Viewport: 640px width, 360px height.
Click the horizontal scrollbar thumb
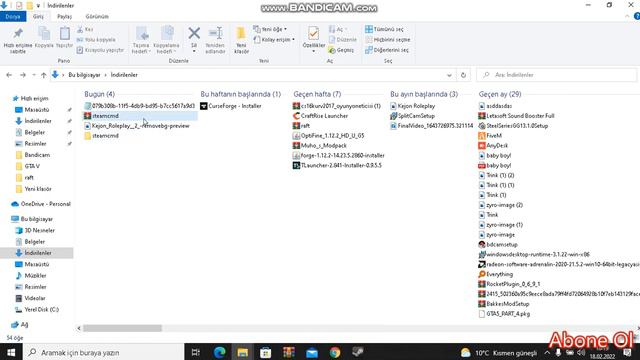(122, 328)
